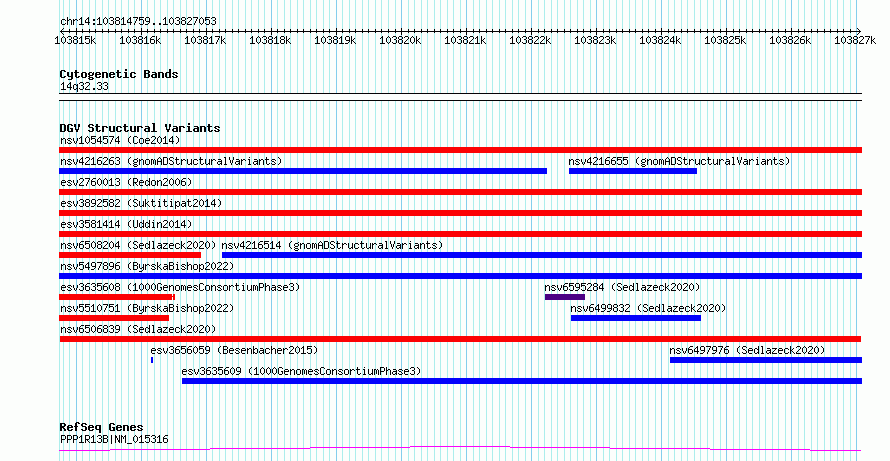Click the 103821k ruler label

465,40
